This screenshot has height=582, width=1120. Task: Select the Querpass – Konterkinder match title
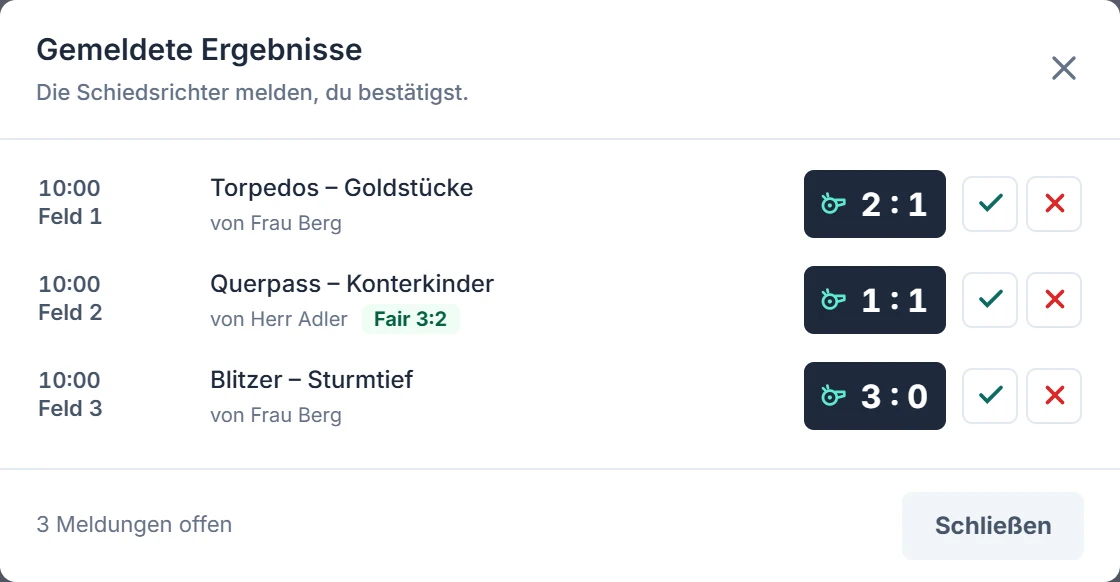tap(351, 284)
